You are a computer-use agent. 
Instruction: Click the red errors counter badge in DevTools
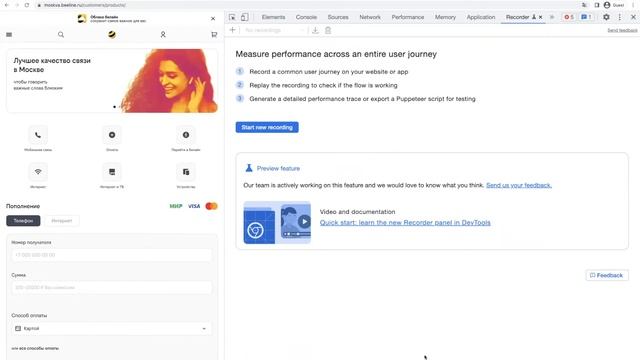569,17
